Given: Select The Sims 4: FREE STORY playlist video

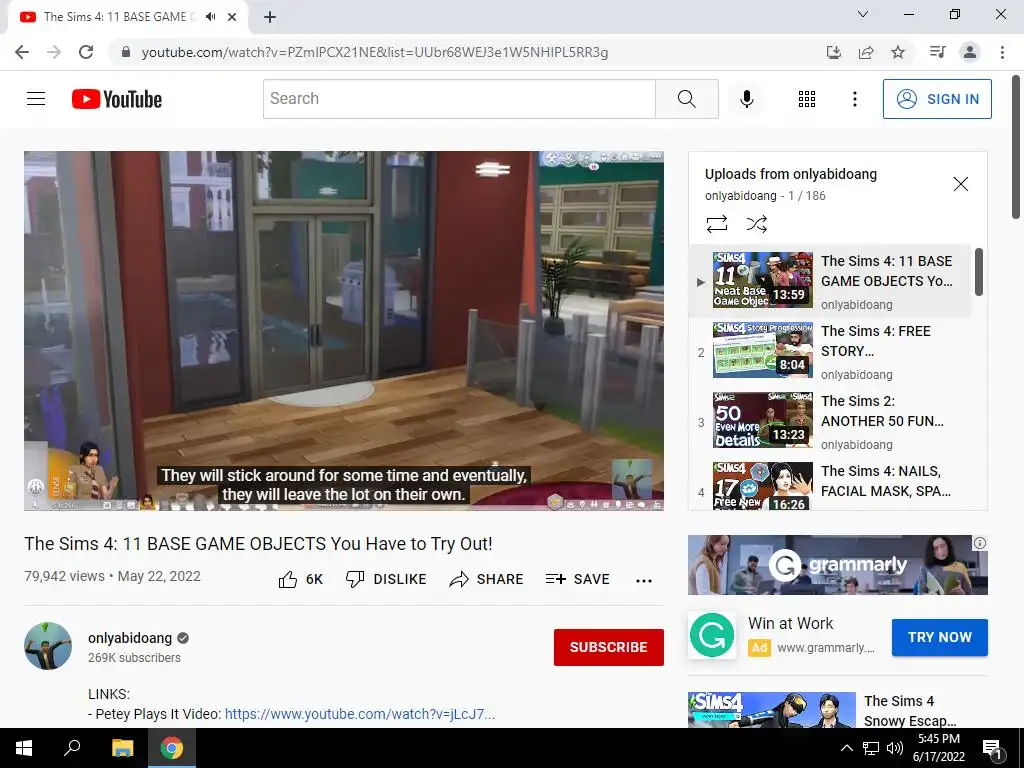Looking at the screenshot, I should click(830, 350).
